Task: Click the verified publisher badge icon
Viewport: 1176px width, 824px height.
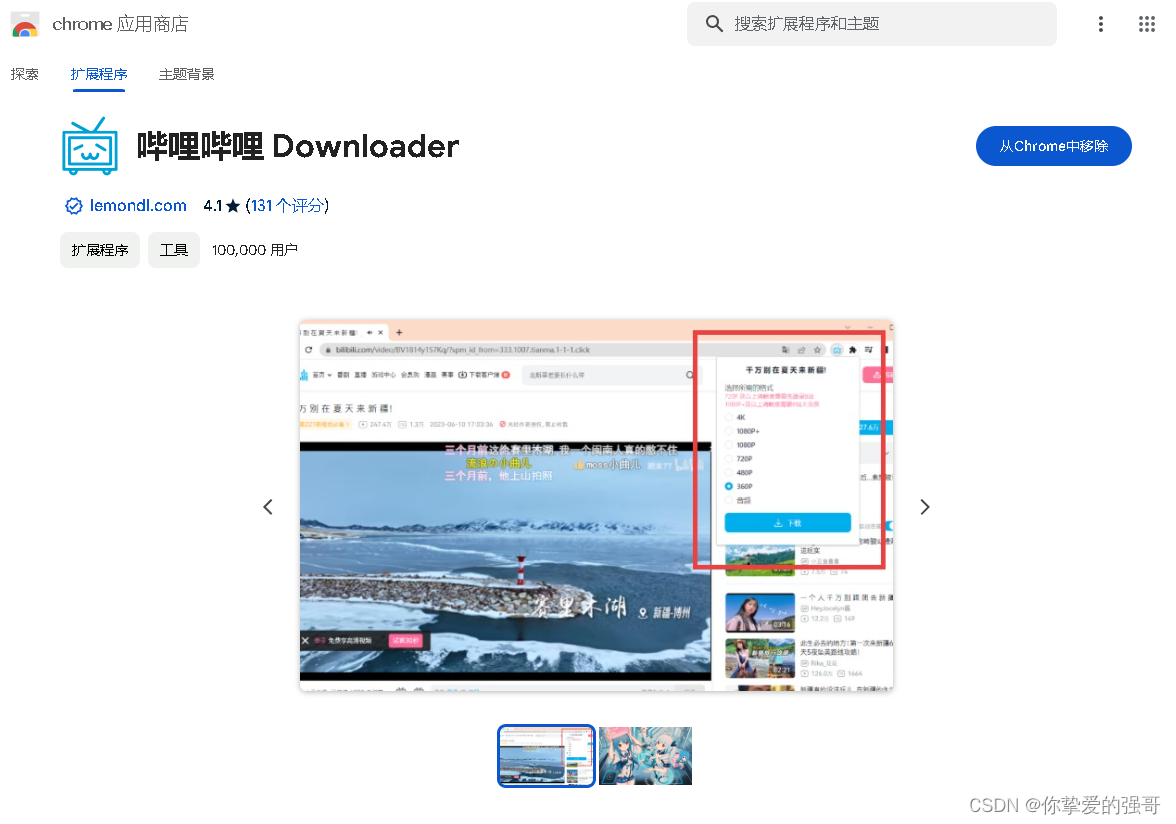Action: (74, 205)
